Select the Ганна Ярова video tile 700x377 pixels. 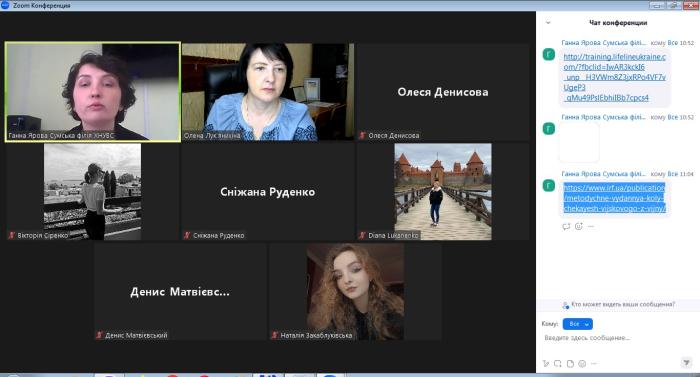tap(93, 92)
